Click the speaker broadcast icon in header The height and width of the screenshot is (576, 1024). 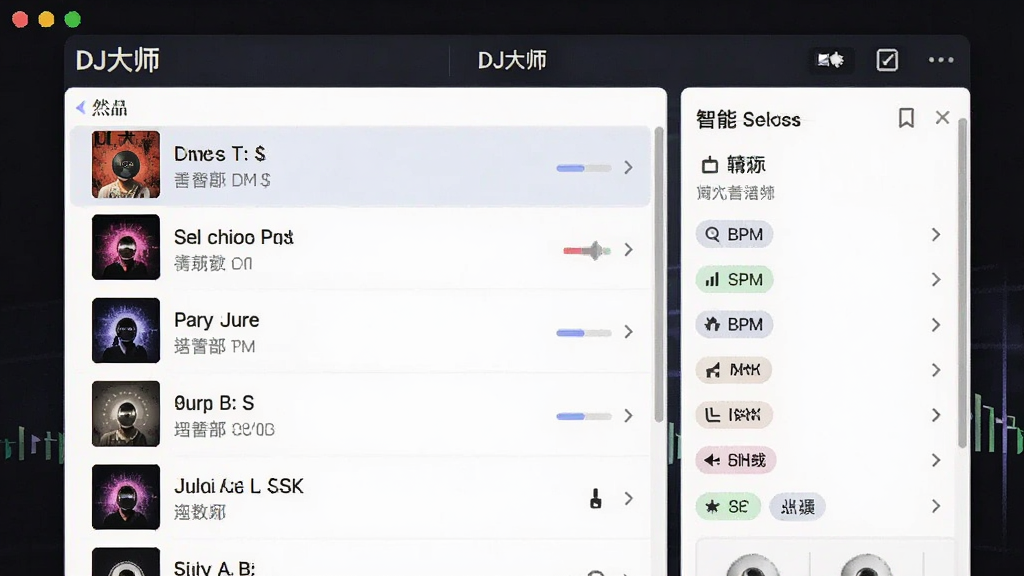click(831, 60)
